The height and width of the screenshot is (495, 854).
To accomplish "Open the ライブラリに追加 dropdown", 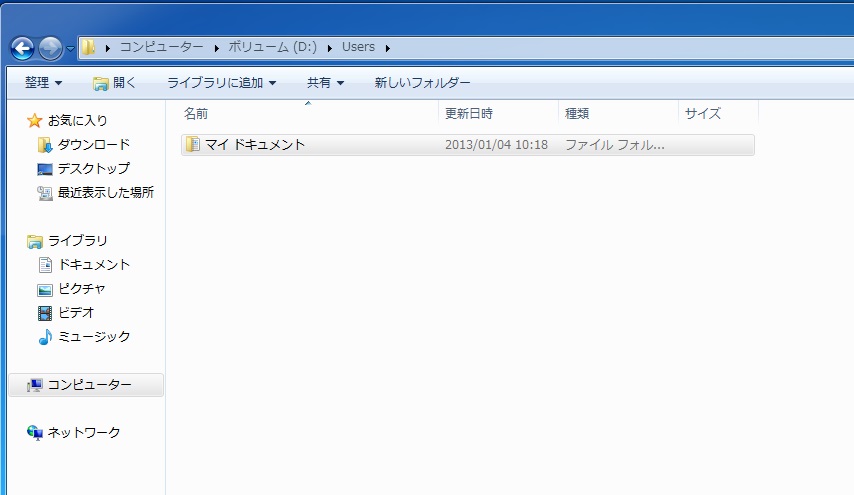I will click(x=222, y=83).
